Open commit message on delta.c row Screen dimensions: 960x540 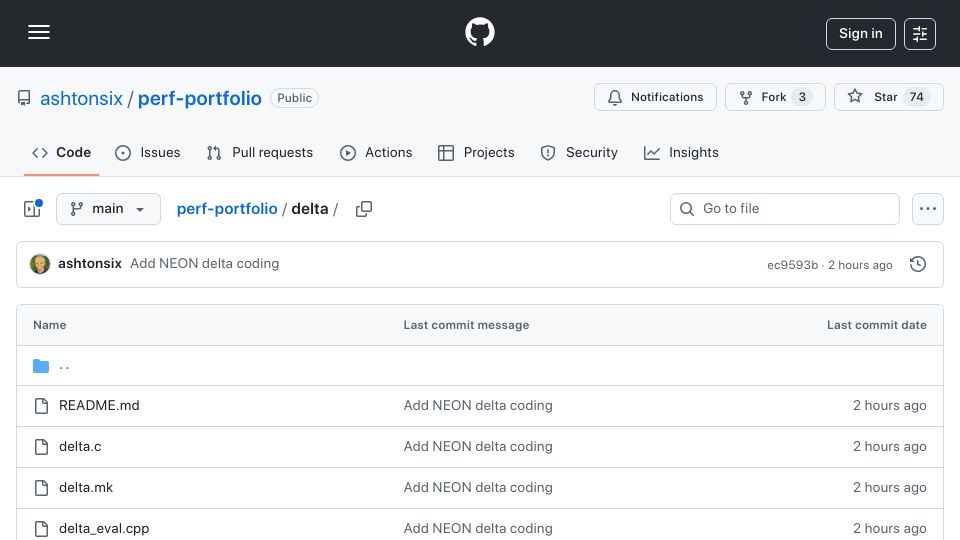[x=478, y=446]
